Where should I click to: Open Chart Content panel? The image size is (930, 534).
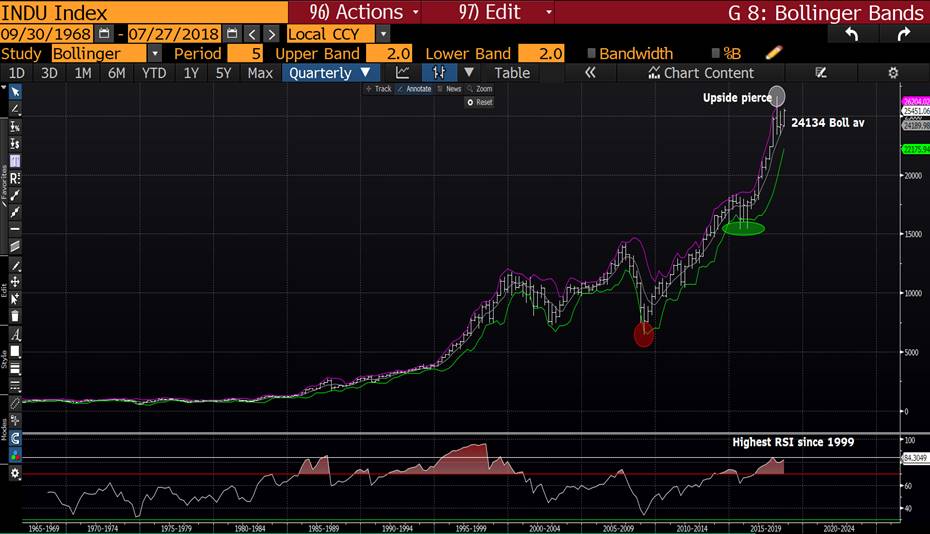click(701, 72)
